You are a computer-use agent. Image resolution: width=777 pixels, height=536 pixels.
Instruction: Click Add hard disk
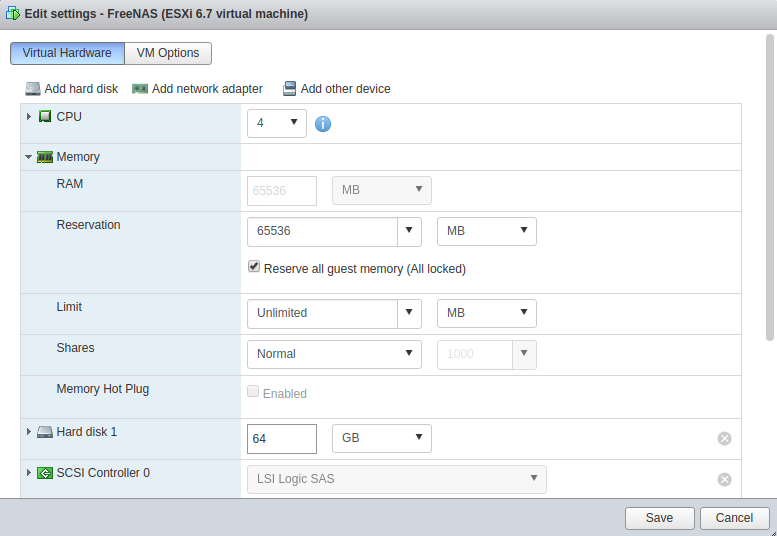tap(71, 89)
